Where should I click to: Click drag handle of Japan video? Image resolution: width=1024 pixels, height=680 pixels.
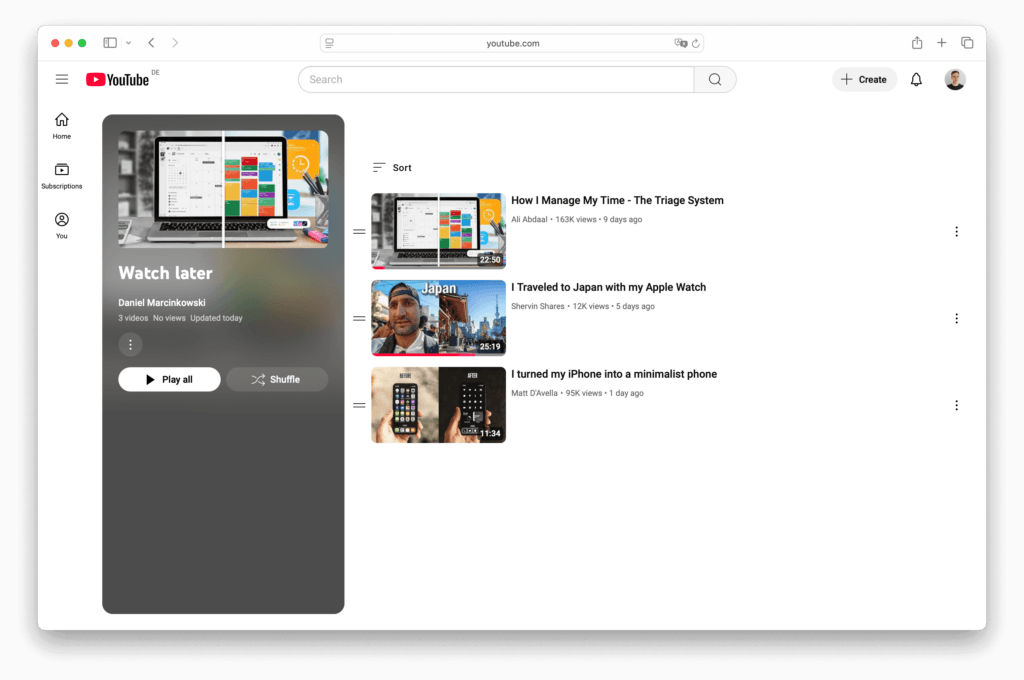coord(359,318)
